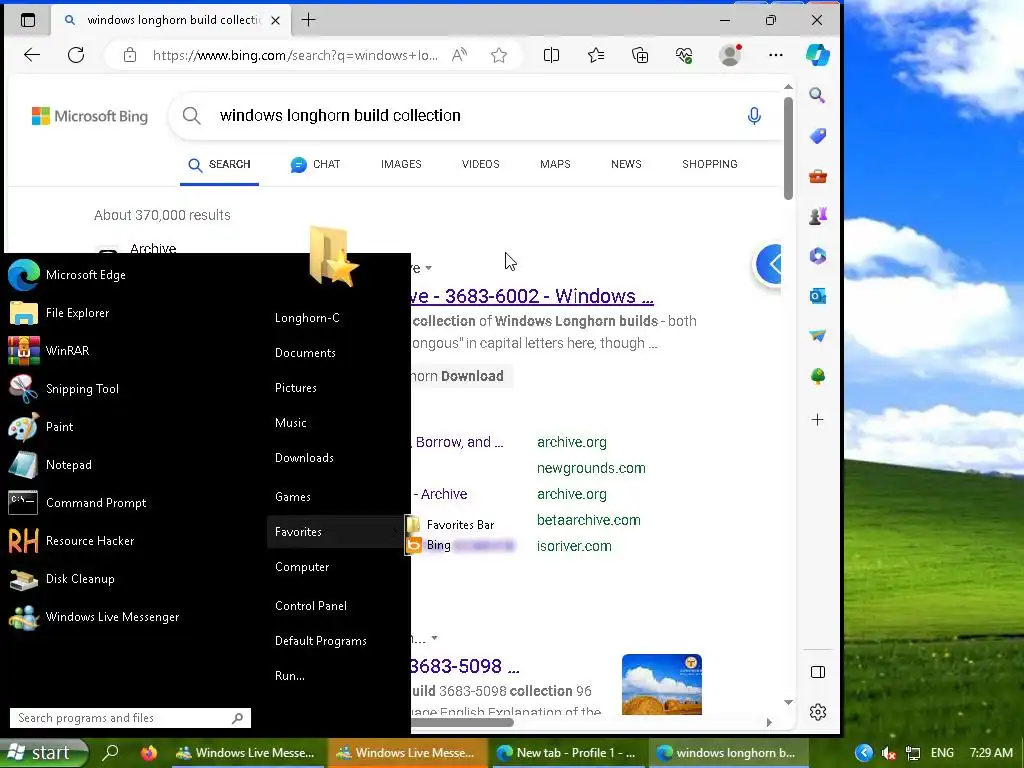The width and height of the screenshot is (1024, 768).
Task: Click the Start button on taskbar
Action: point(43,753)
